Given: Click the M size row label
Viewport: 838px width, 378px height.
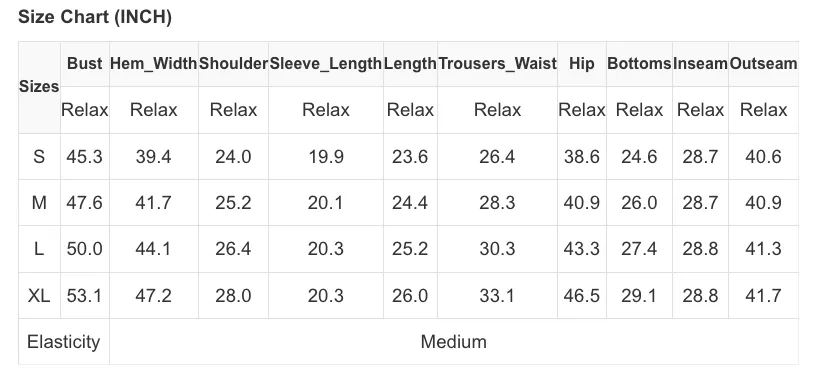Looking at the screenshot, I should pyautogui.click(x=39, y=203).
